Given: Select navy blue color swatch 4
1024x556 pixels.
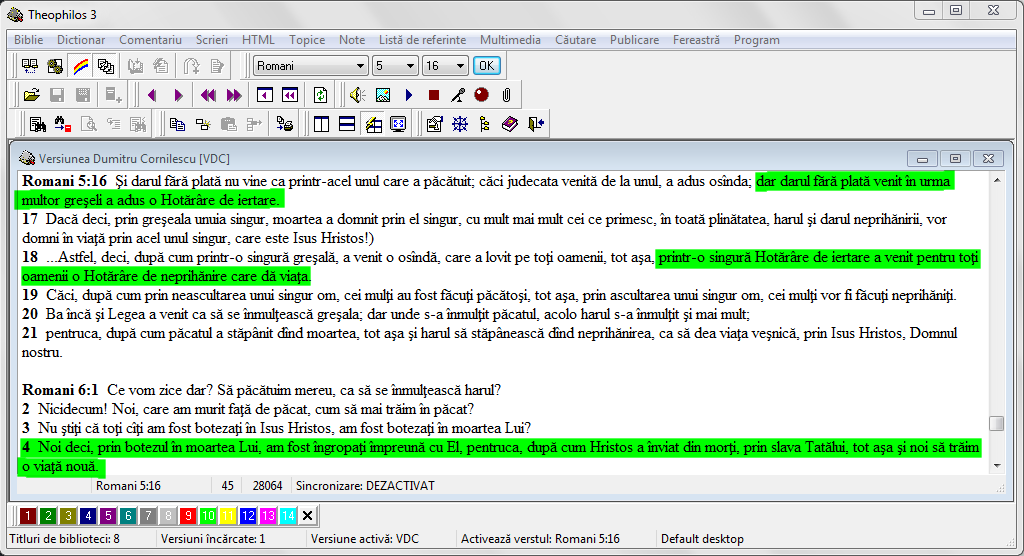Looking at the screenshot, I should click(88, 516).
